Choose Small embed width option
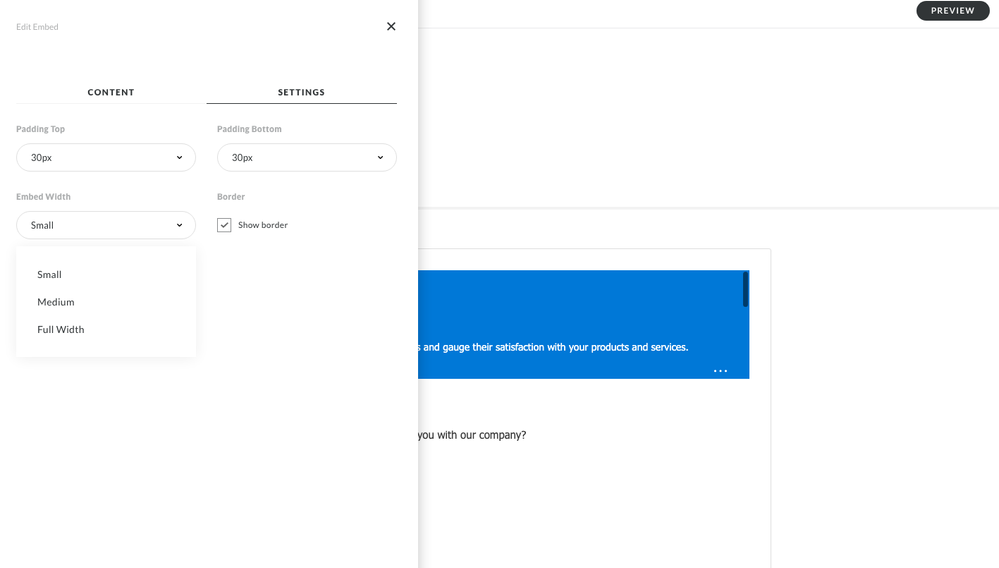999x568 pixels. (49, 274)
